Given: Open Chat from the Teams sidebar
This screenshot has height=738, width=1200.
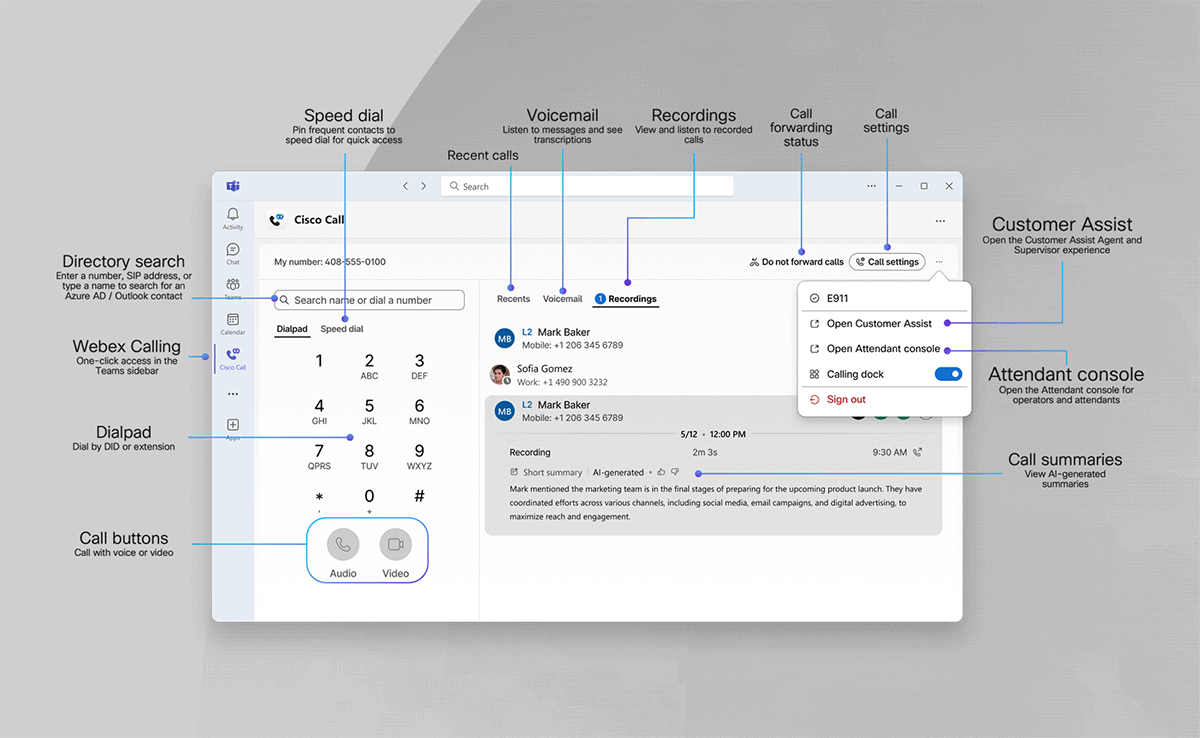Looking at the screenshot, I should [233, 250].
